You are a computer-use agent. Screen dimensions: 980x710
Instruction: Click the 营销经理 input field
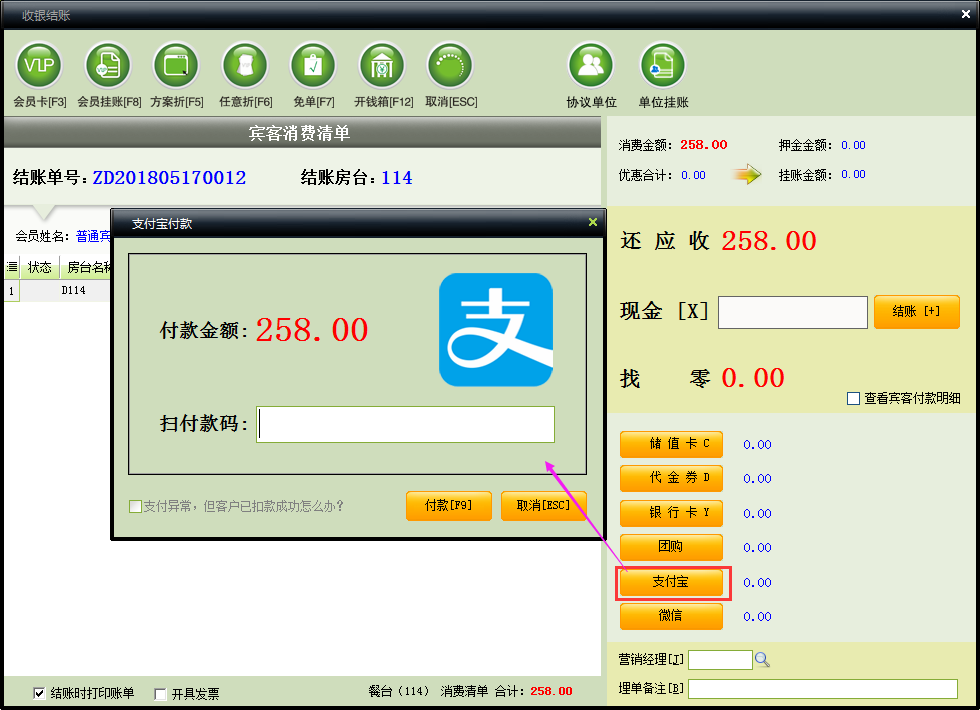tap(720, 660)
